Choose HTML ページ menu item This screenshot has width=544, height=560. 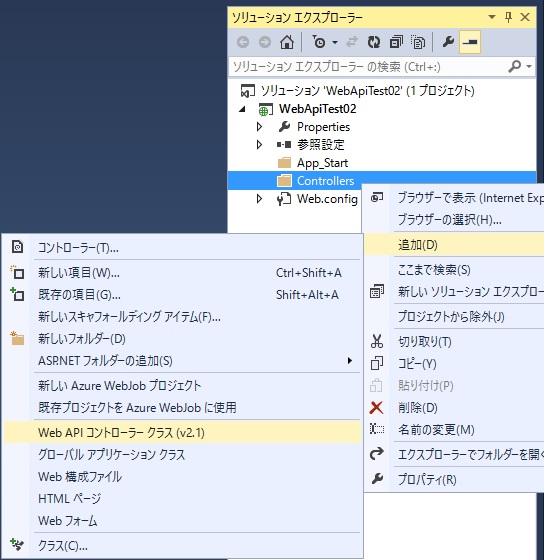click(x=183, y=499)
